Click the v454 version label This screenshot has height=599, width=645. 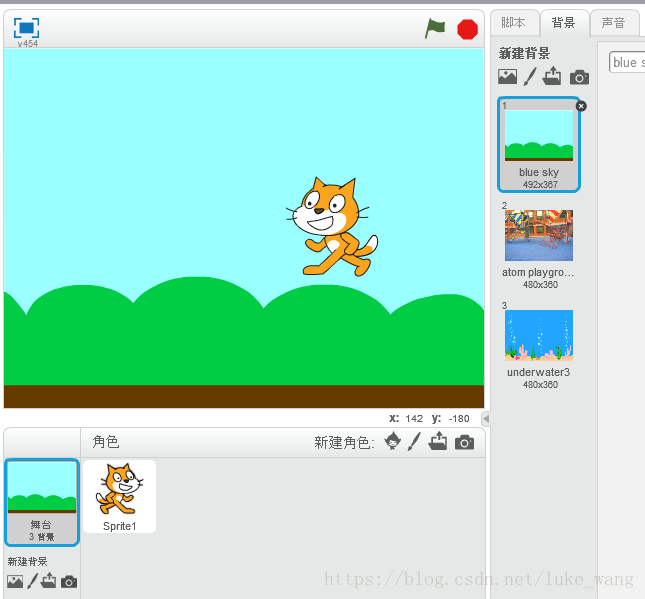(28, 44)
